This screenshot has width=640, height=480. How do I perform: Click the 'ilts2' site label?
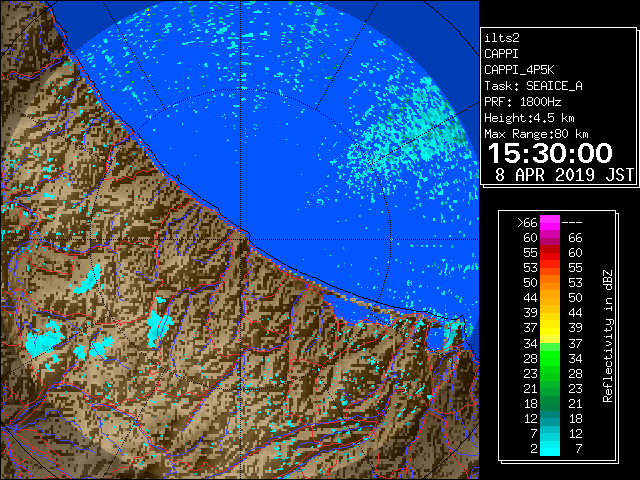coord(502,38)
